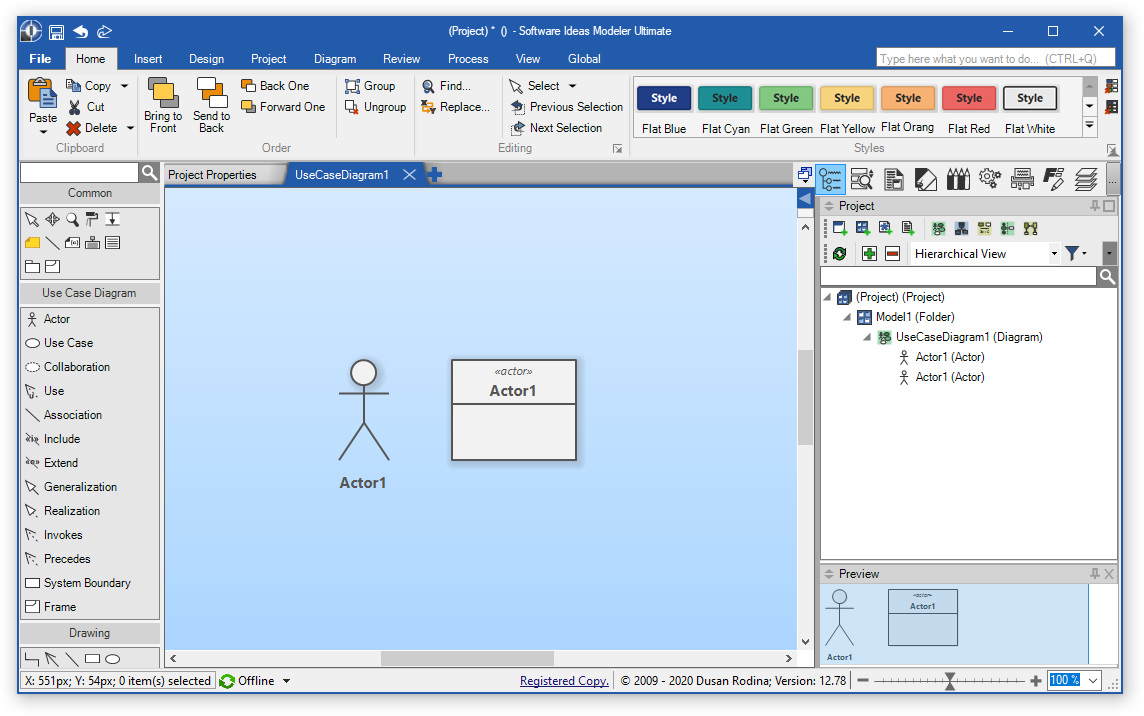The image size is (1144, 716).
Task: Click the zoom slider handle
Action: pos(950,681)
